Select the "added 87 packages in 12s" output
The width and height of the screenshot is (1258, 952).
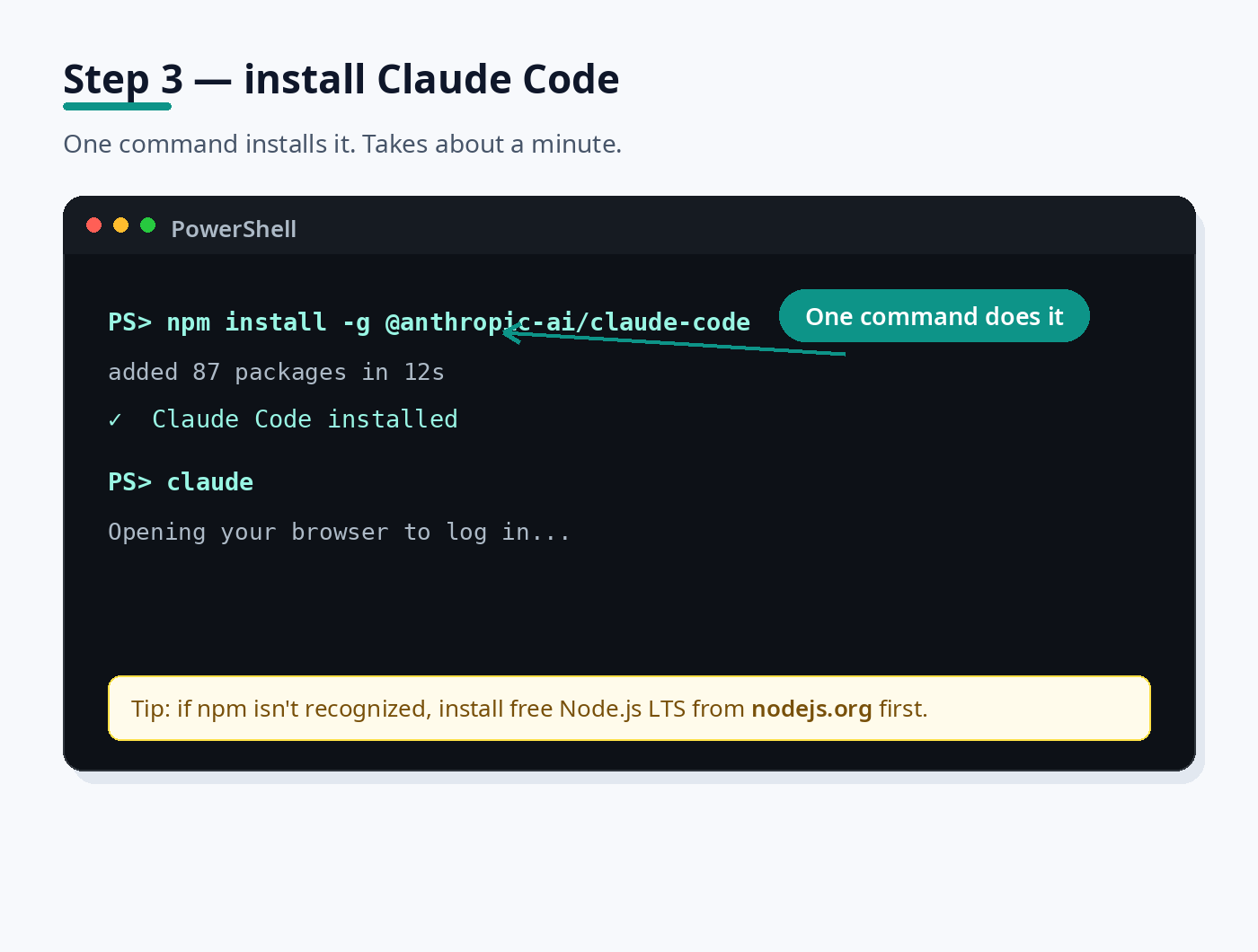[x=276, y=372]
